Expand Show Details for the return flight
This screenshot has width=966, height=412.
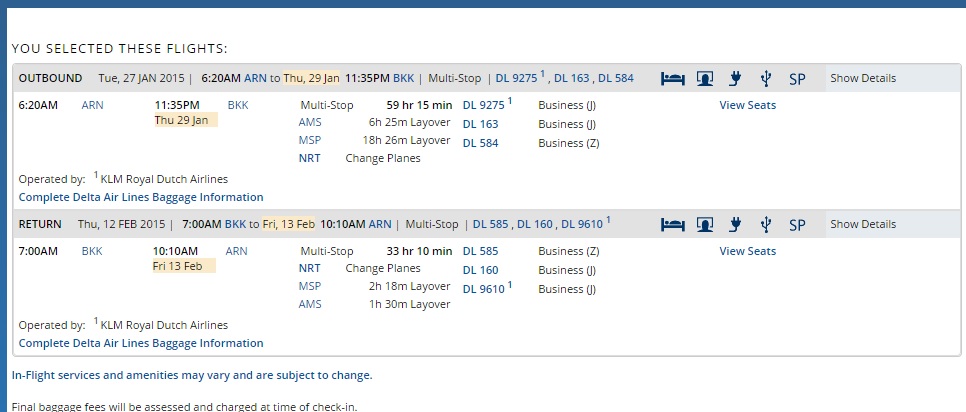click(862, 224)
